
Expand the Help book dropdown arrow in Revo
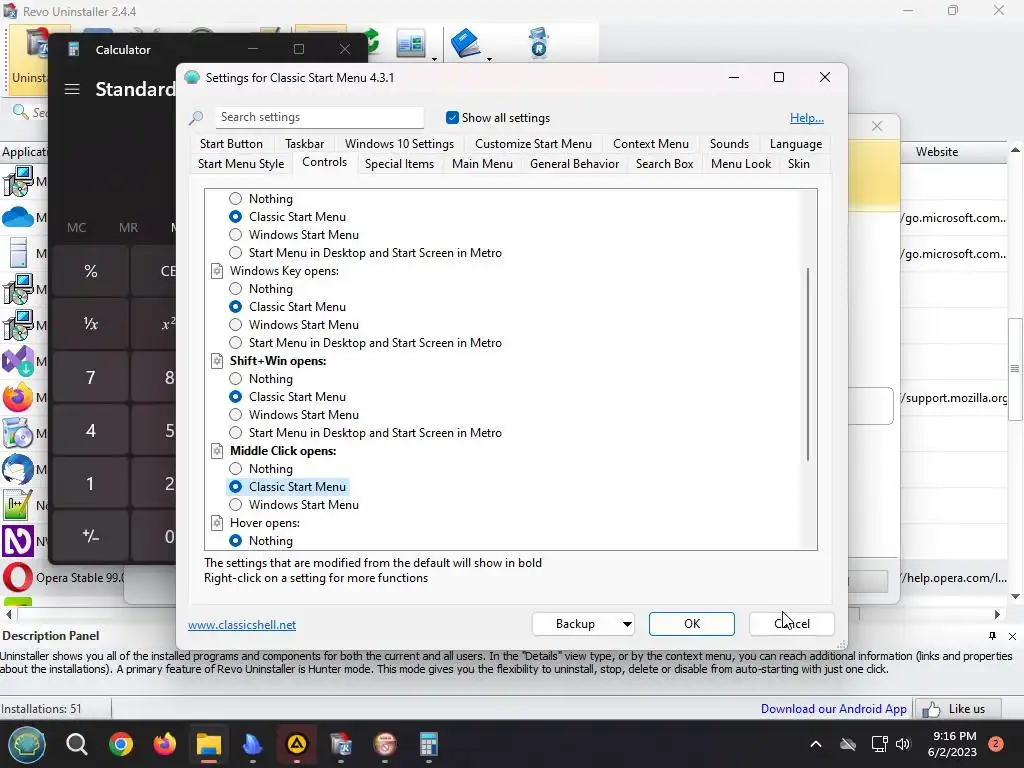pos(489,59)
